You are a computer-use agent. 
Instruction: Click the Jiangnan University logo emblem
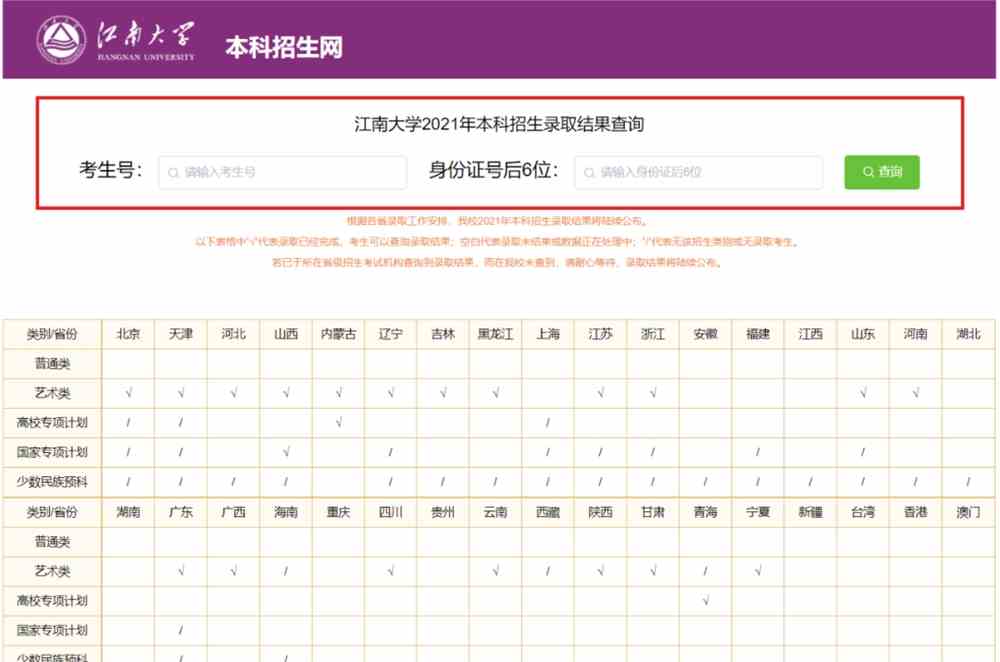point(61,40)
